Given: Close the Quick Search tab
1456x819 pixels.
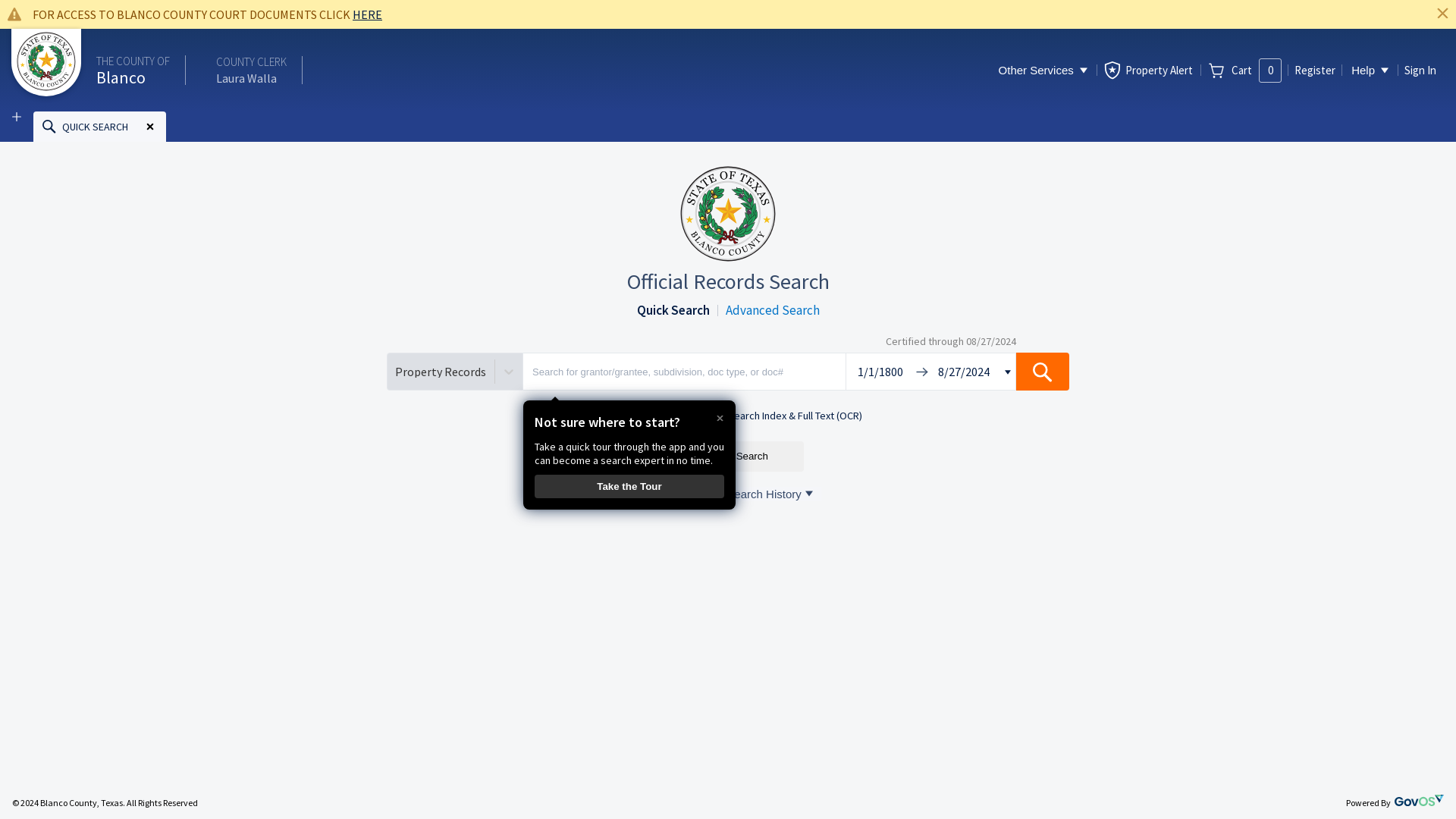Looking at the screenshot, I should click(150, 127).
